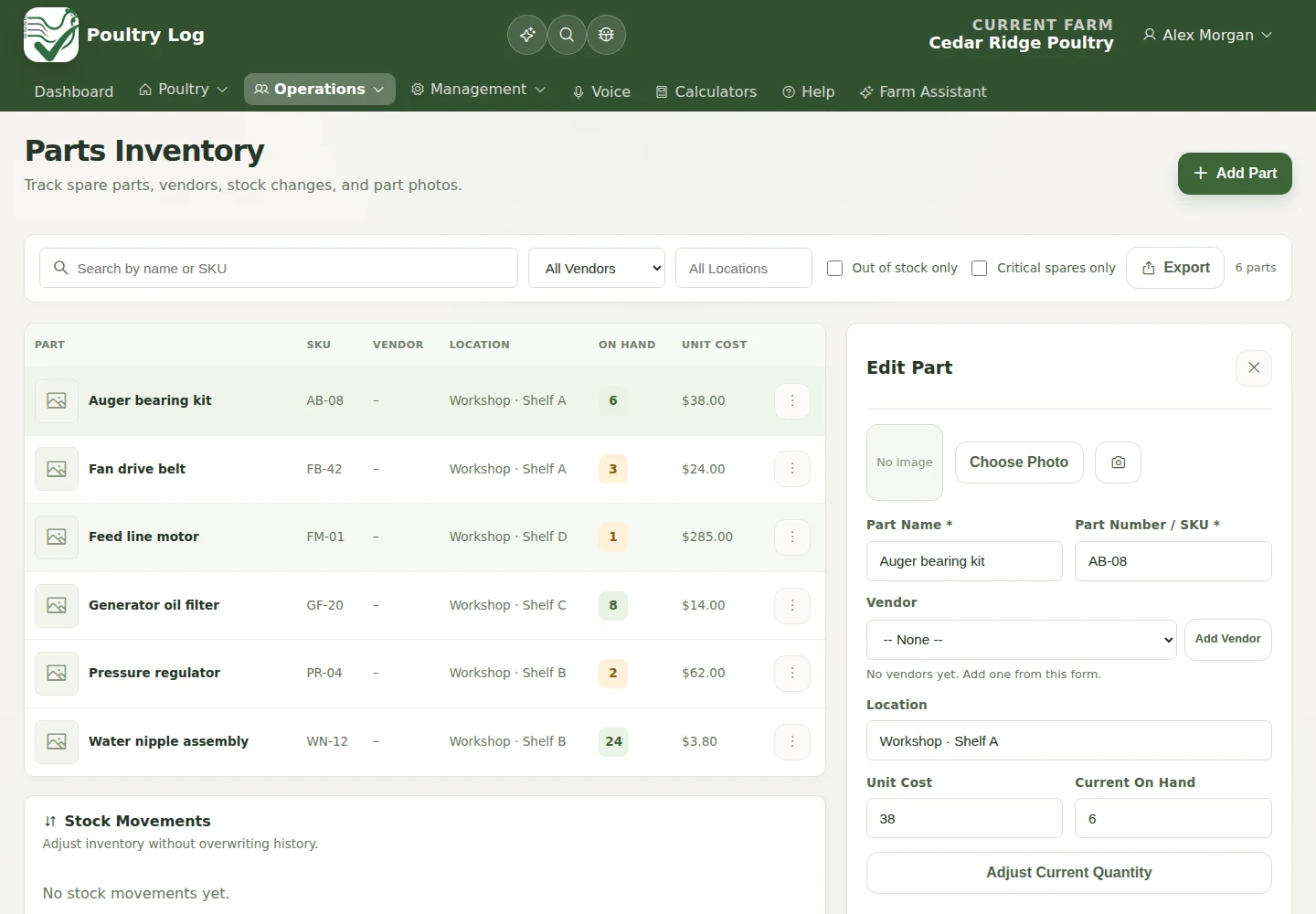Click the Water nipple assembly image placeholder
The height and width of the screenshot is (914, 1316).
click(57, 741)
